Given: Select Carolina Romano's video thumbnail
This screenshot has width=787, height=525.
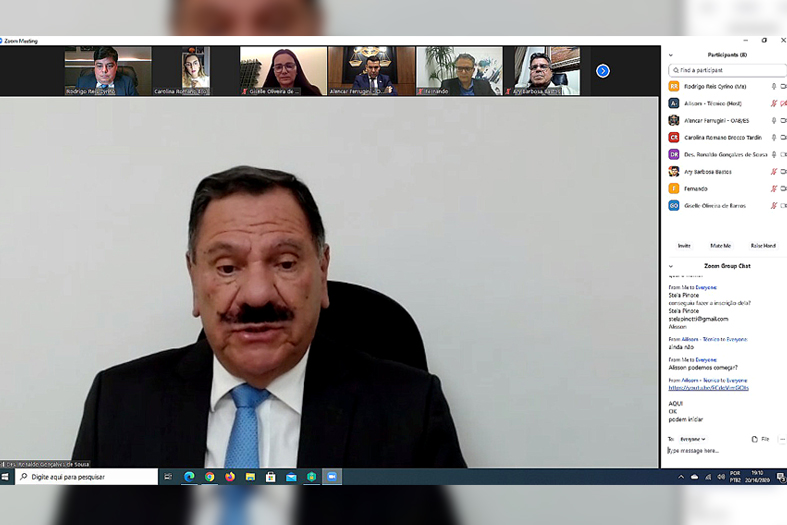Looking at the screenshot, I should [x=196, y=71].
